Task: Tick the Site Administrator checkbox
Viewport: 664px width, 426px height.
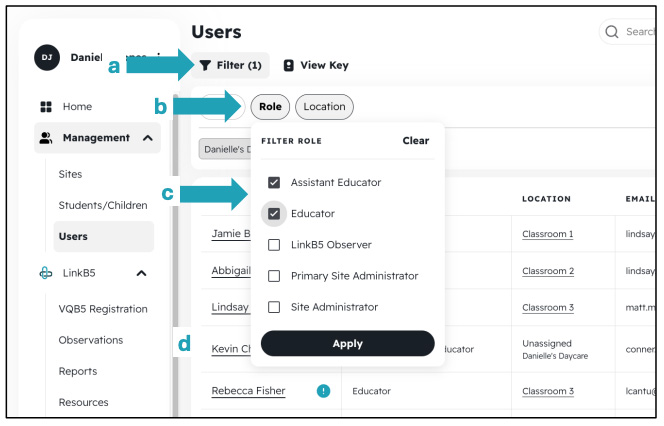Action: tap(274, 307)
